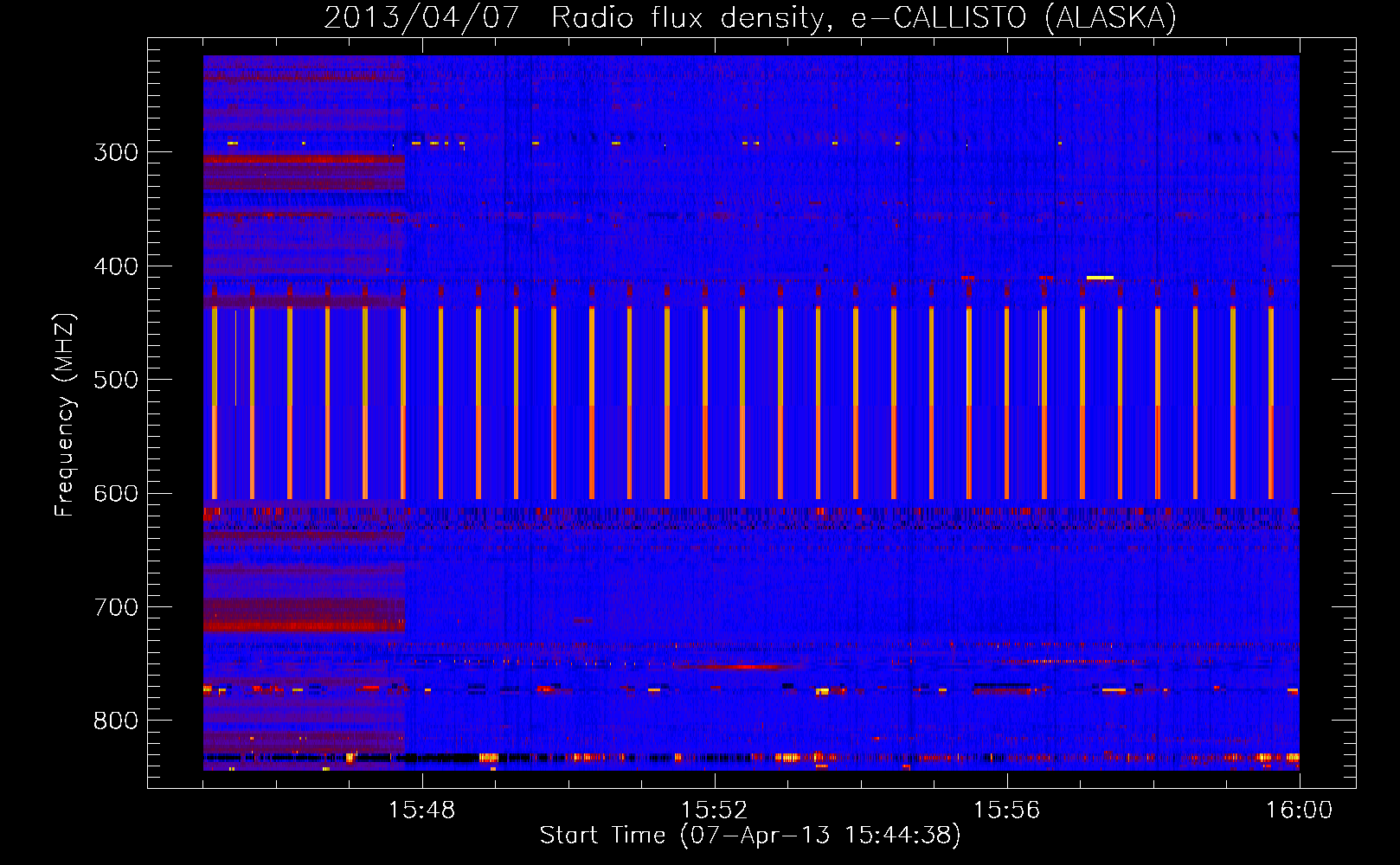Click the 600 frequency tick label
This screenshot has width=1400, height=865.
[116, 494]
